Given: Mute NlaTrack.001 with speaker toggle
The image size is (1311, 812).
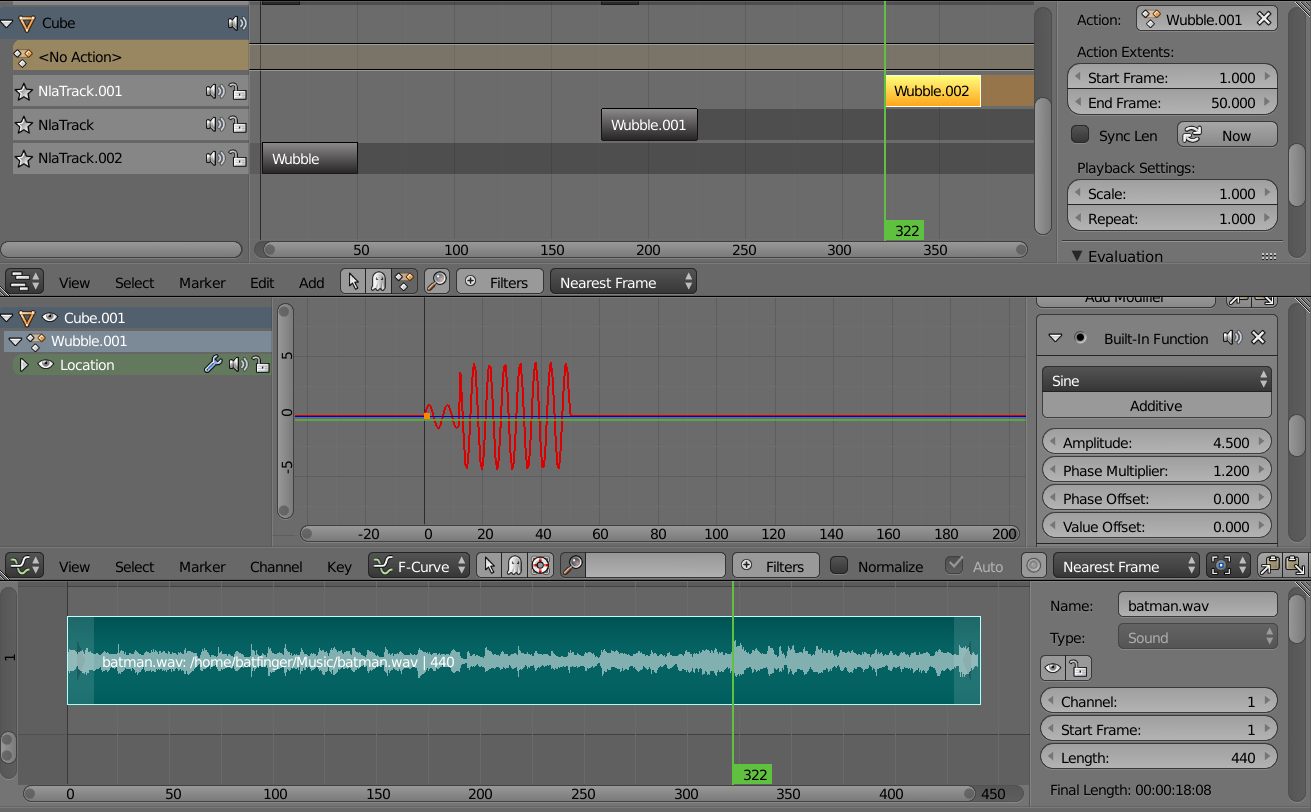Looking at the screenshot, I should 215,92.
